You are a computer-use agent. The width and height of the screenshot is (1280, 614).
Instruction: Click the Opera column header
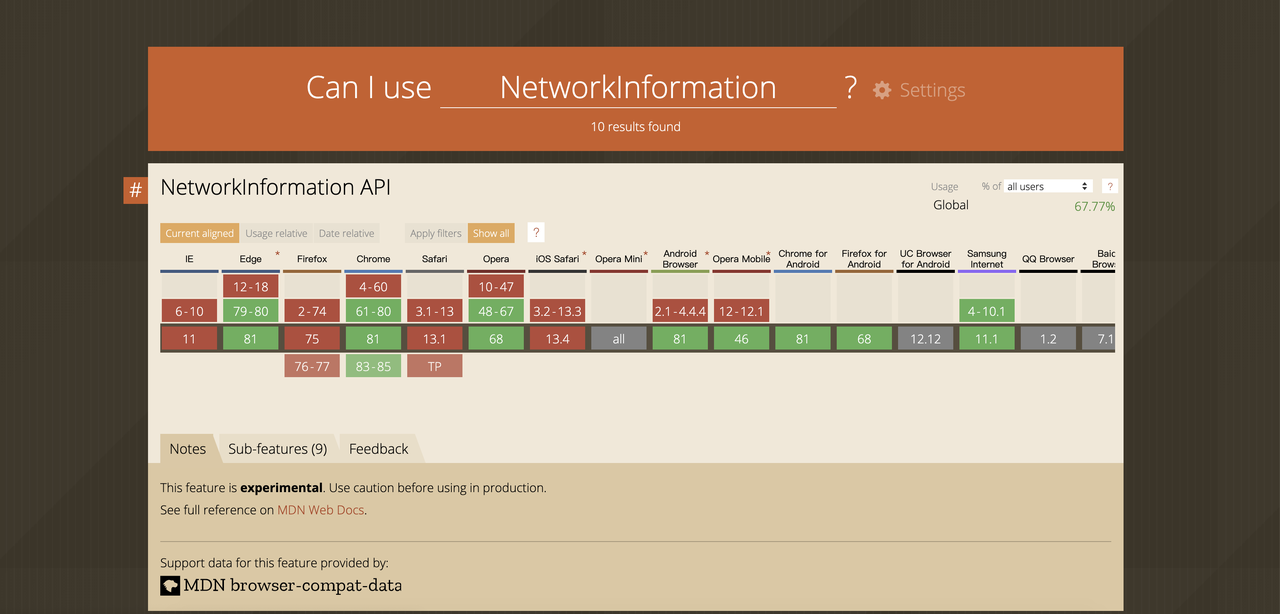point(496,259)
